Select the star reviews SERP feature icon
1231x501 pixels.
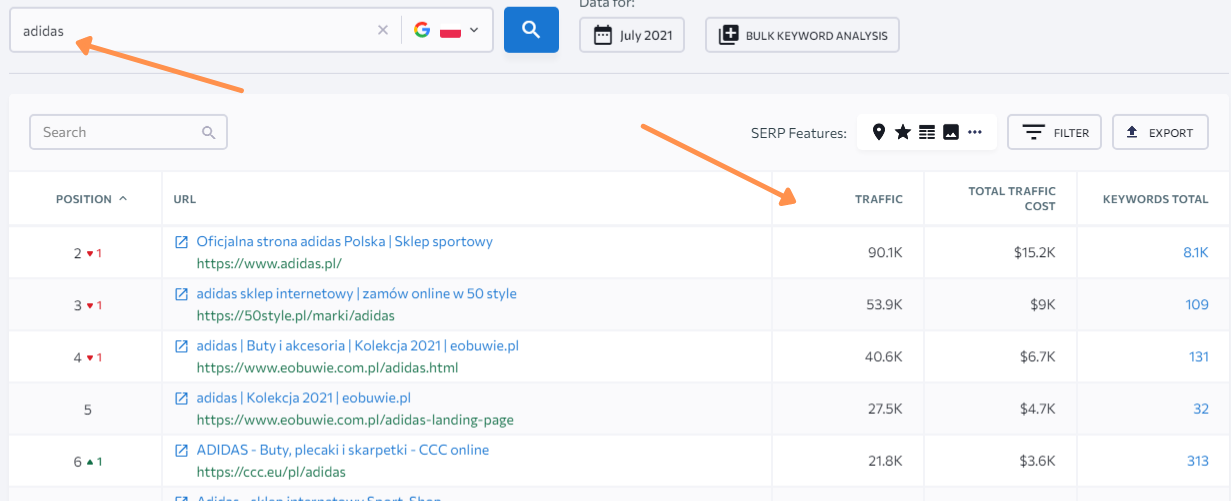(x=902, y=132)
